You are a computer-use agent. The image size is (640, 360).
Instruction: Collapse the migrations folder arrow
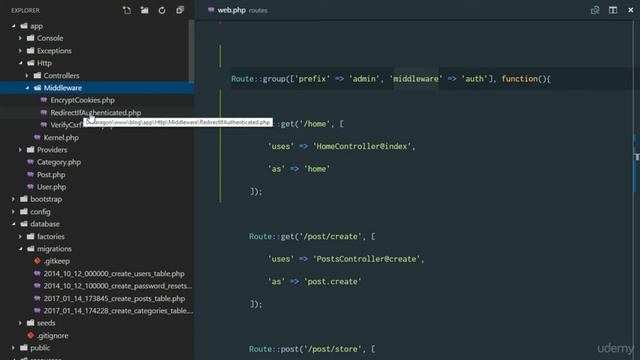pyautogui.click(x=20, y=249)
